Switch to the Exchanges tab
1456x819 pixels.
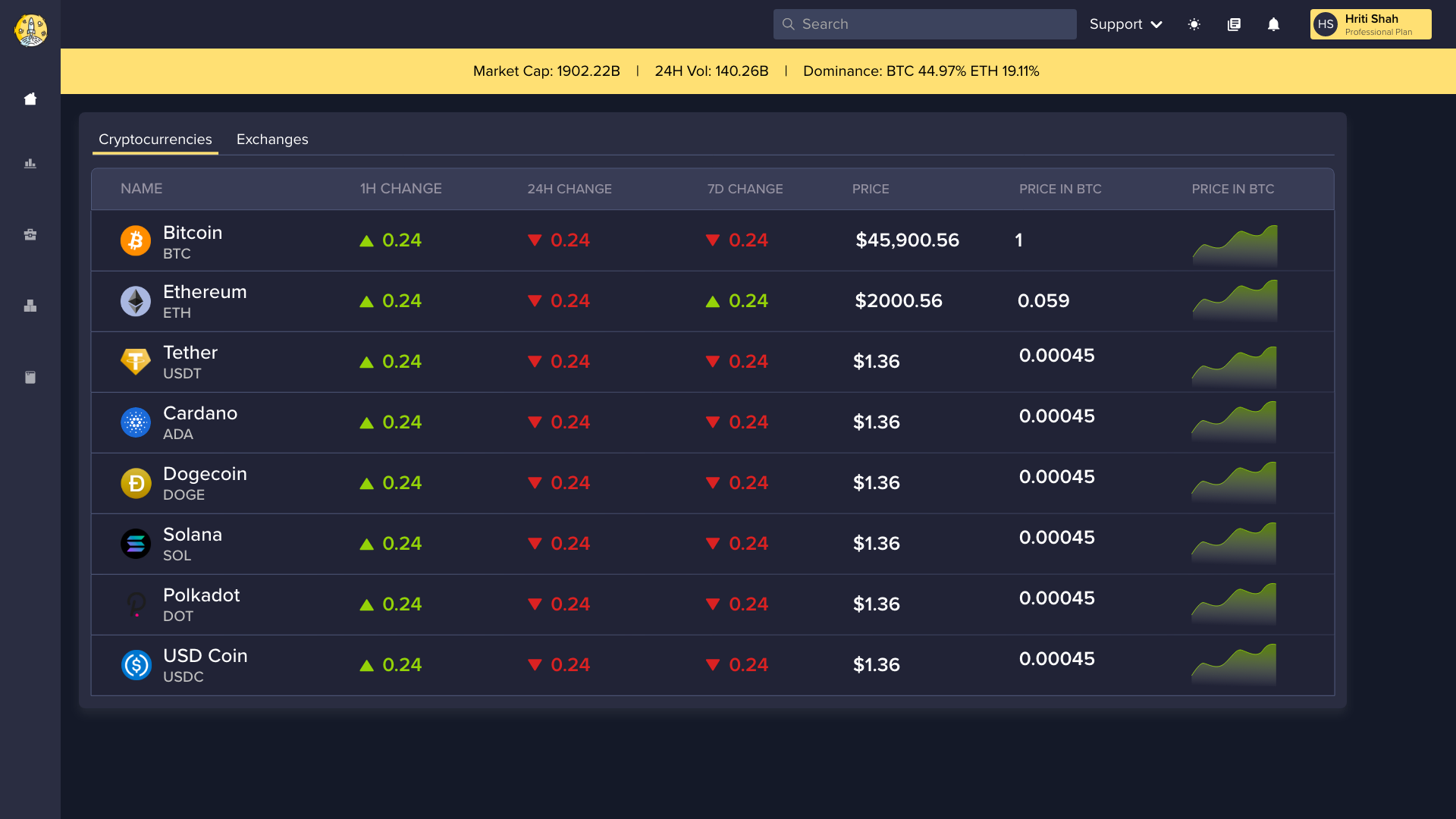click(272, 140)
